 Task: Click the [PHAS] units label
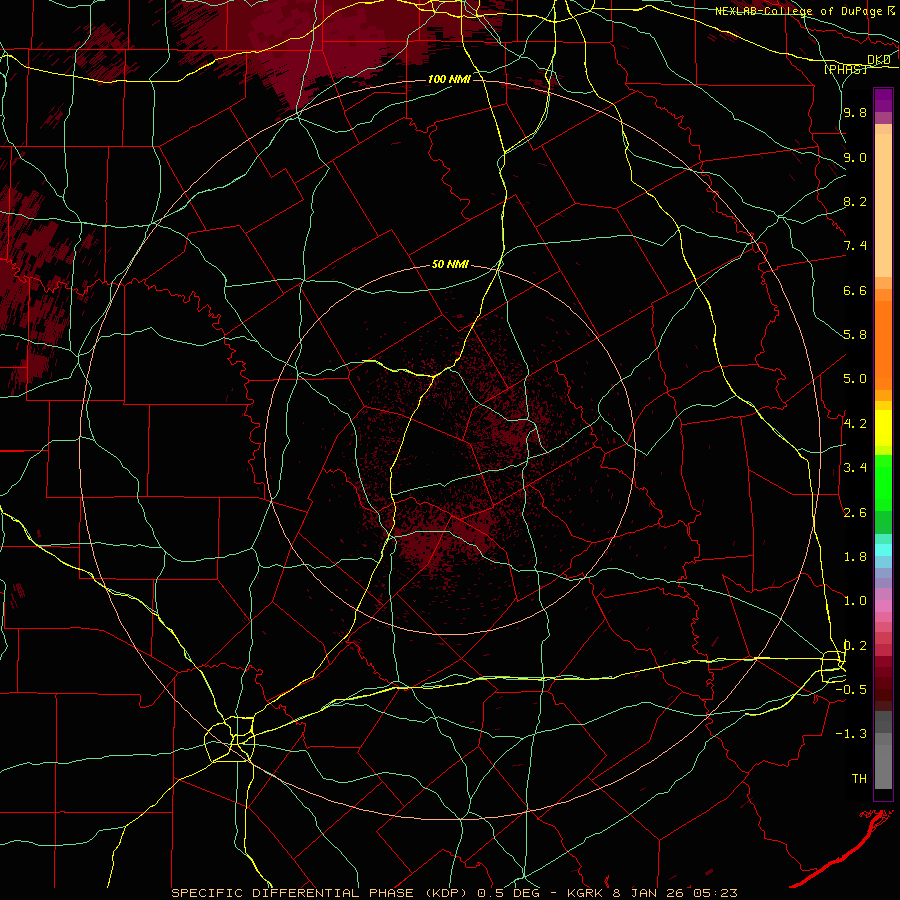tap(845, 70)
